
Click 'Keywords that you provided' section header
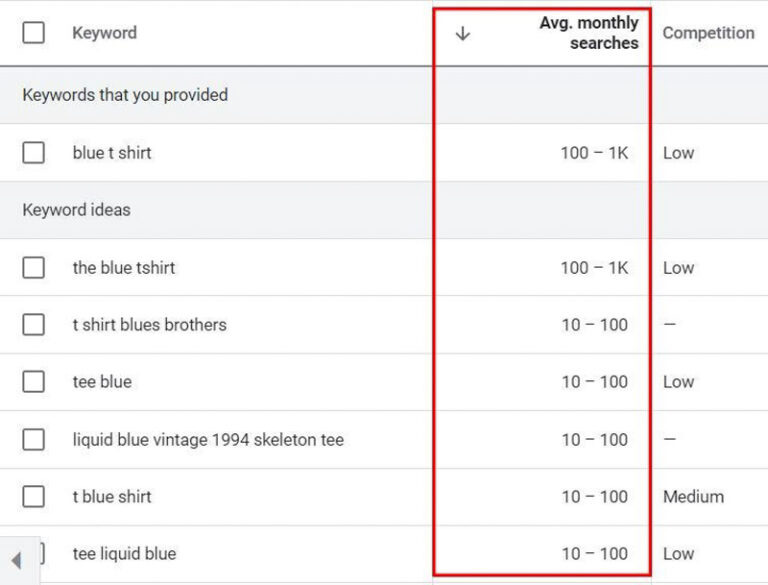pyautogui.click(x=125, y=95)
